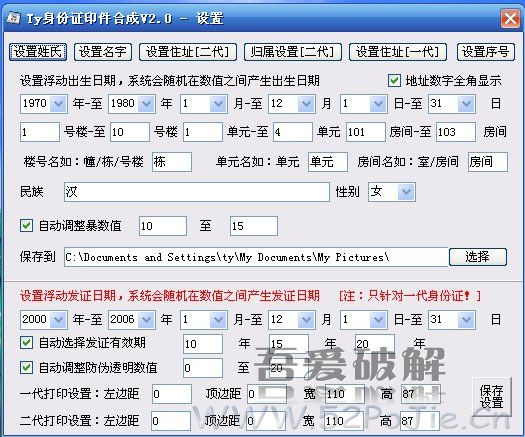
Task: Click the 一代打印设置 高 field showing 87
Action: point(421,394)
